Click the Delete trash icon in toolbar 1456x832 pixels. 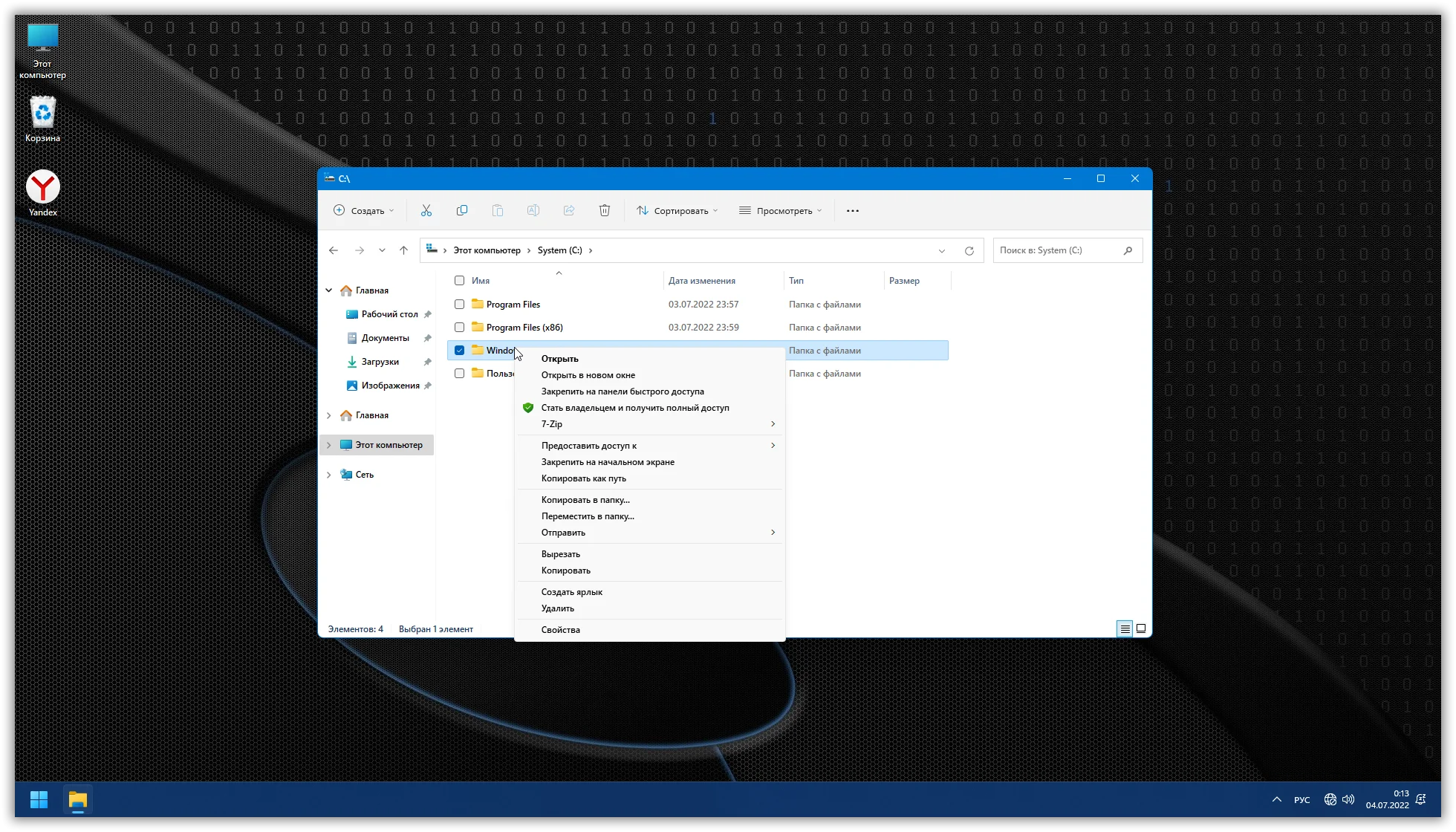coord(604,211)
